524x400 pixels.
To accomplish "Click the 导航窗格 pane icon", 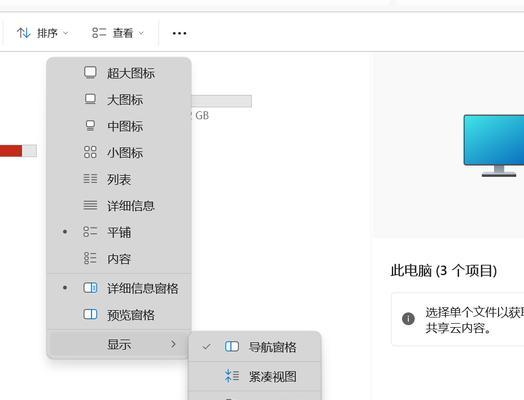I will click(232, 347).
